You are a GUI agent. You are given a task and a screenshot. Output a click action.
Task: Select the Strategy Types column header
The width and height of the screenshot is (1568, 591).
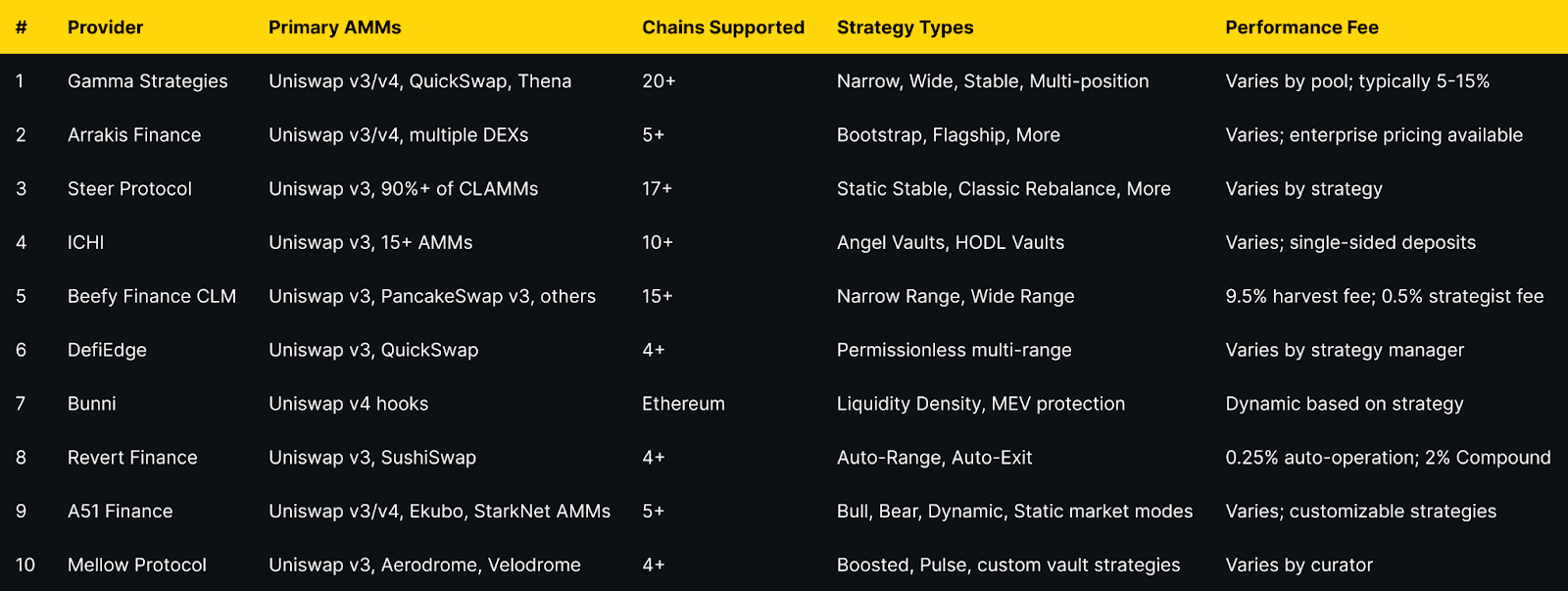[905, 27]
